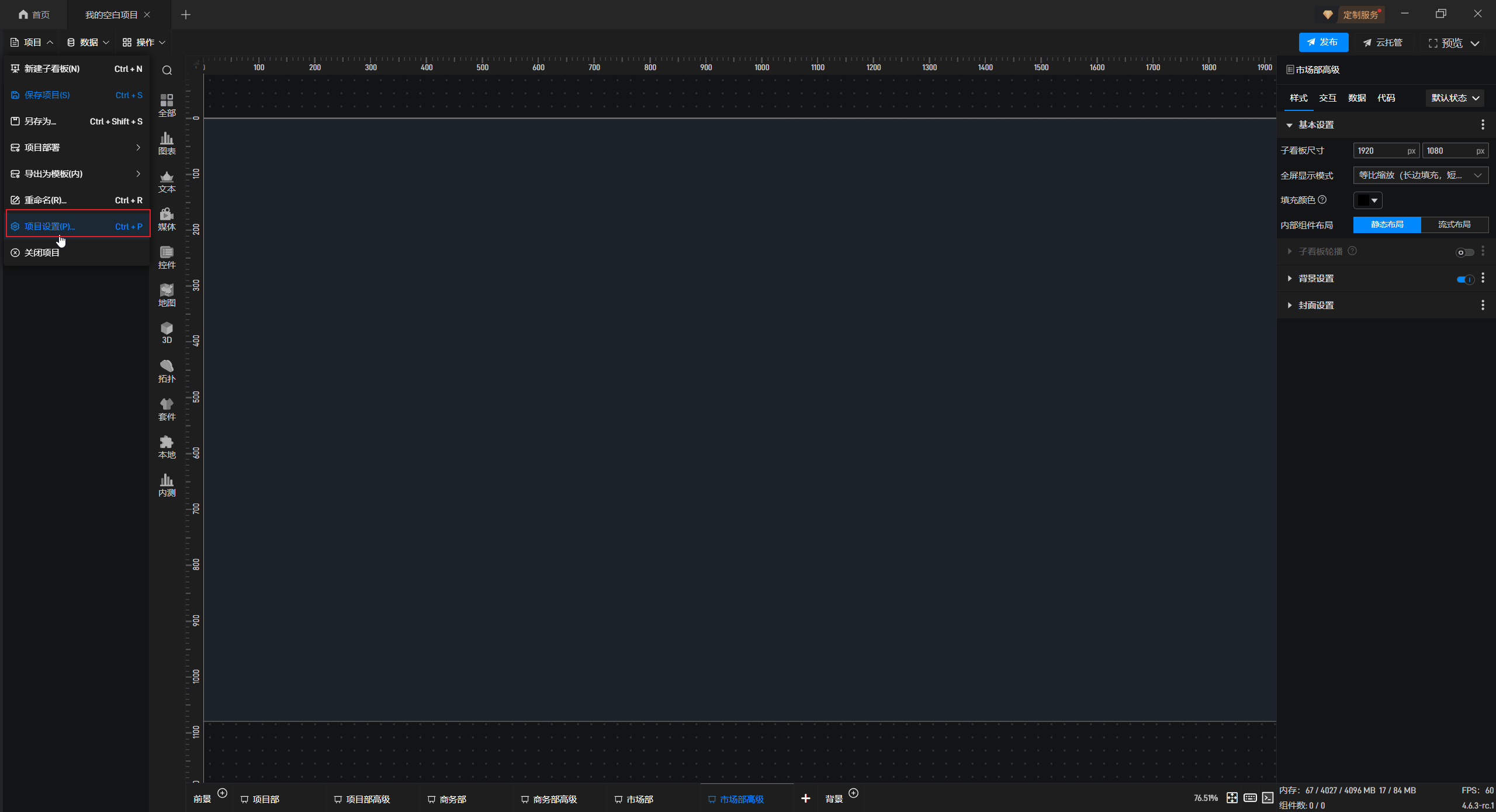Switch to the 交互 tab
Viewport: 1496px width, 812px height.
(x=1327, y=98)
